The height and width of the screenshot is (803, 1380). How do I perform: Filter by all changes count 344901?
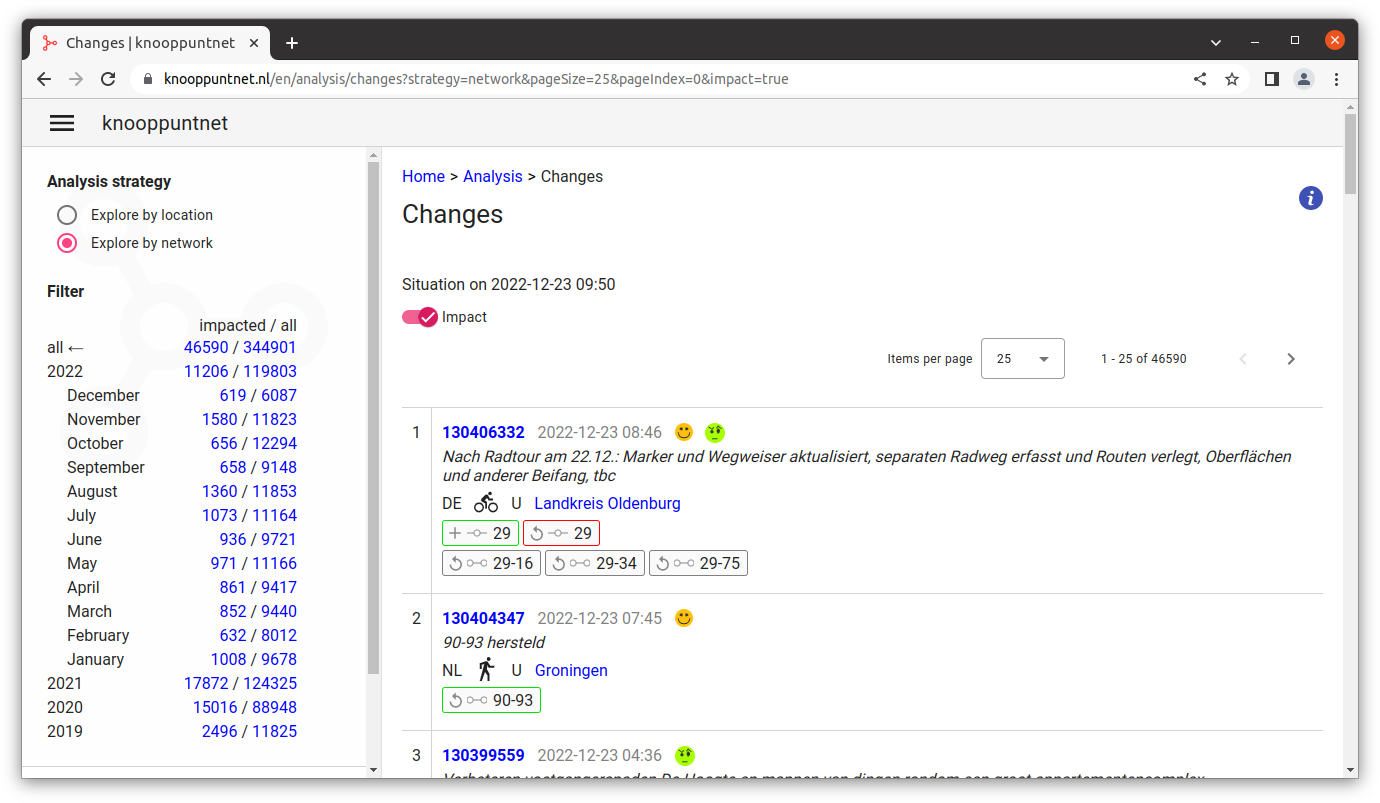[x=270, y=347]
